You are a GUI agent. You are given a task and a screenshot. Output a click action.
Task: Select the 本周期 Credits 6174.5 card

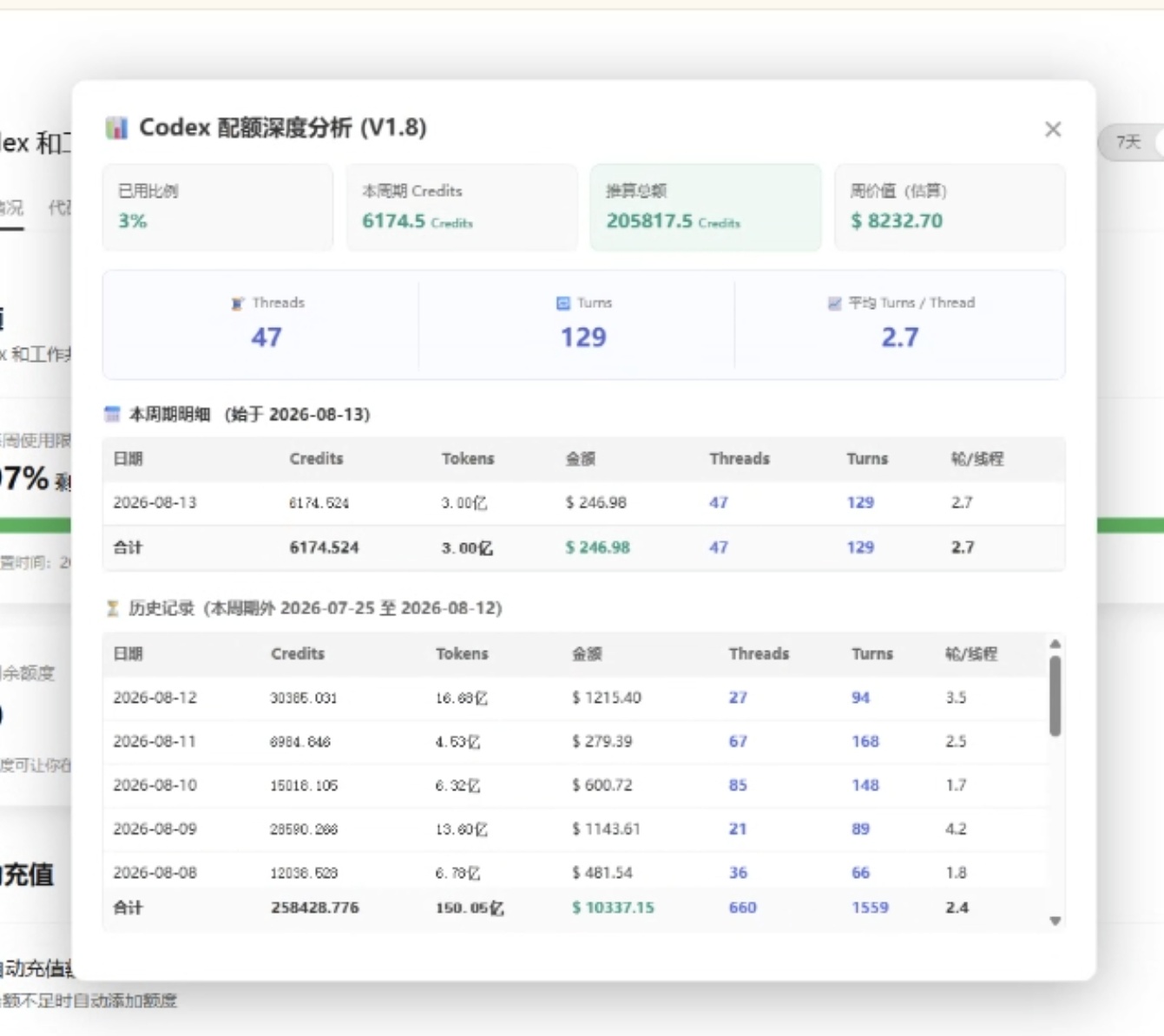[462, 207]
